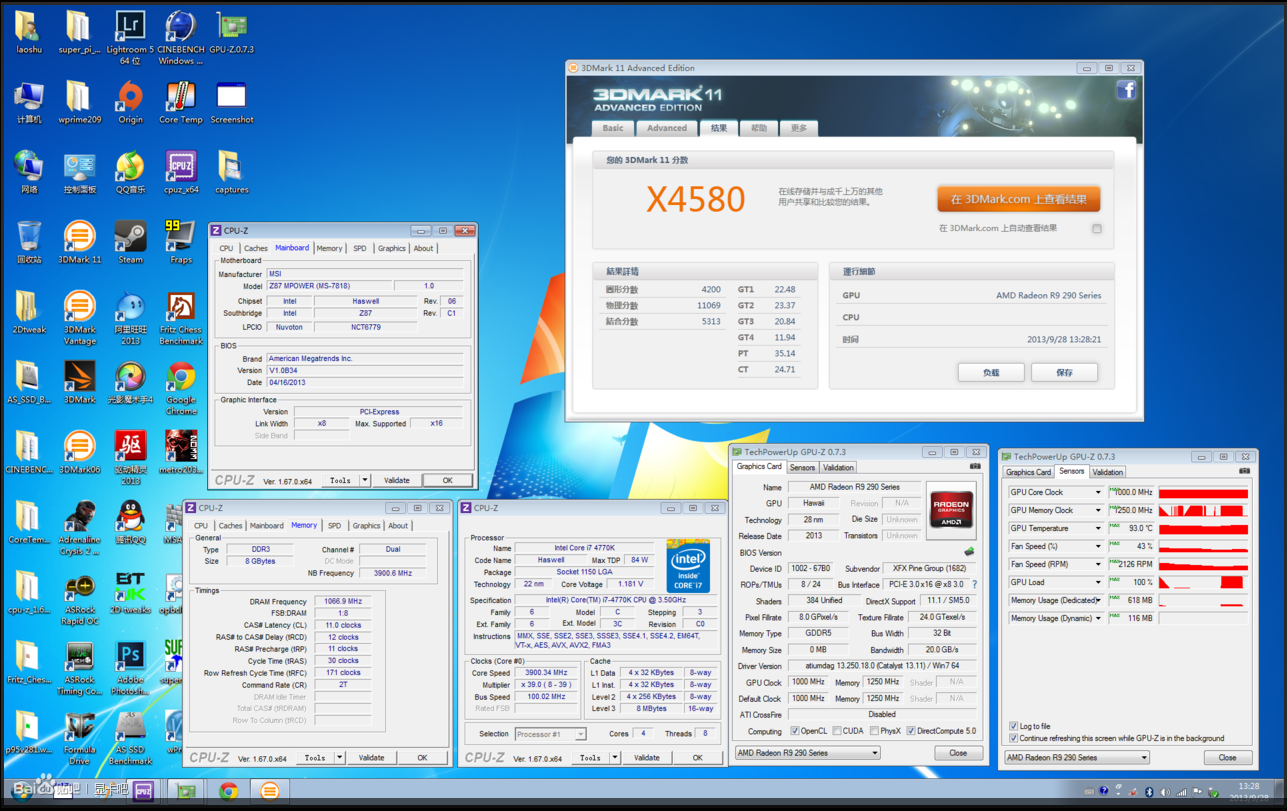Click the Driver Version field in GPU-Z
The width and height of the screenshot is (1287, 811).
pos(881,666)
